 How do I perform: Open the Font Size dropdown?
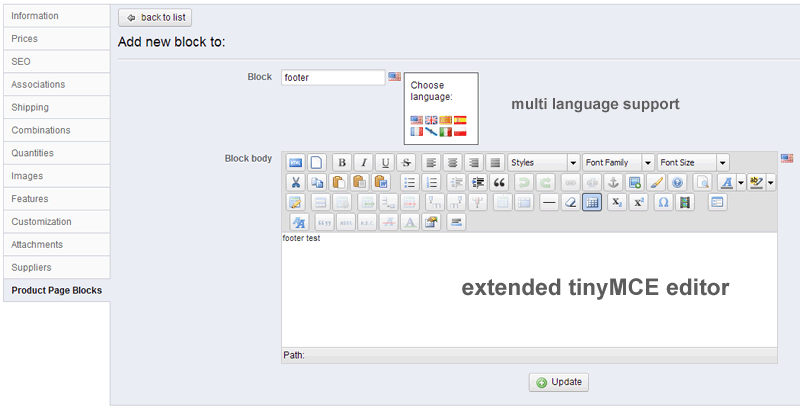click(693, 162)
